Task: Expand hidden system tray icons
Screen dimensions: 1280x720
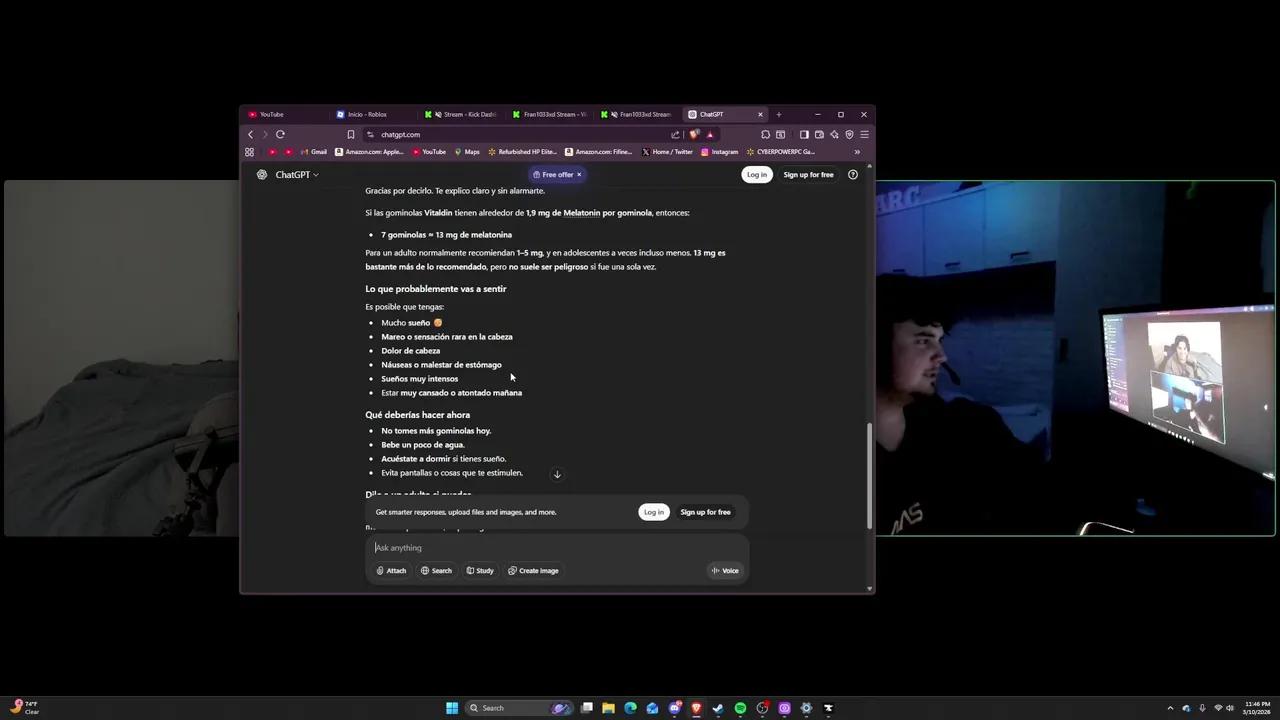Action: (x=1170, y=708)
